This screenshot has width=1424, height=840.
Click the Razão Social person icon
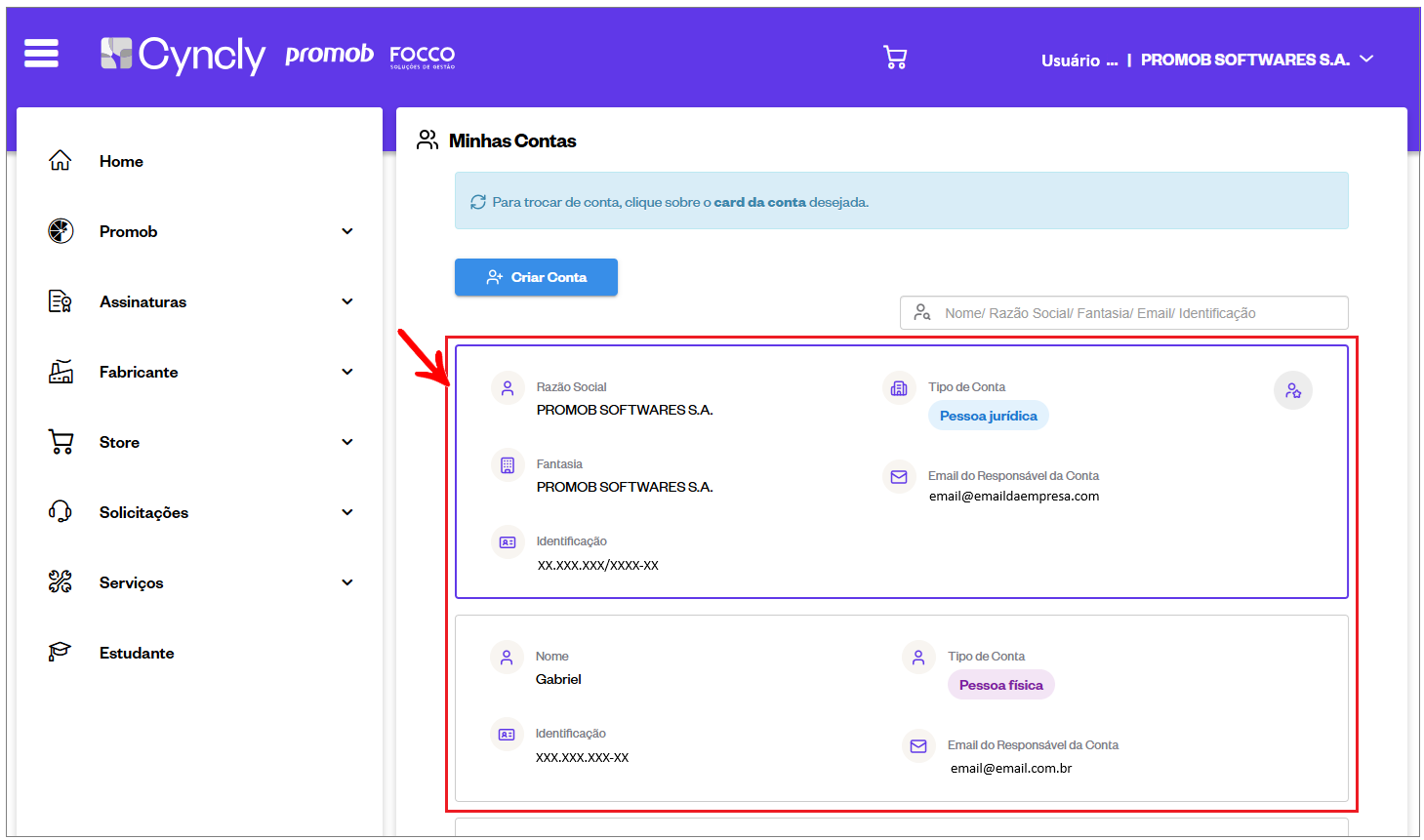(x=508, y=388)
